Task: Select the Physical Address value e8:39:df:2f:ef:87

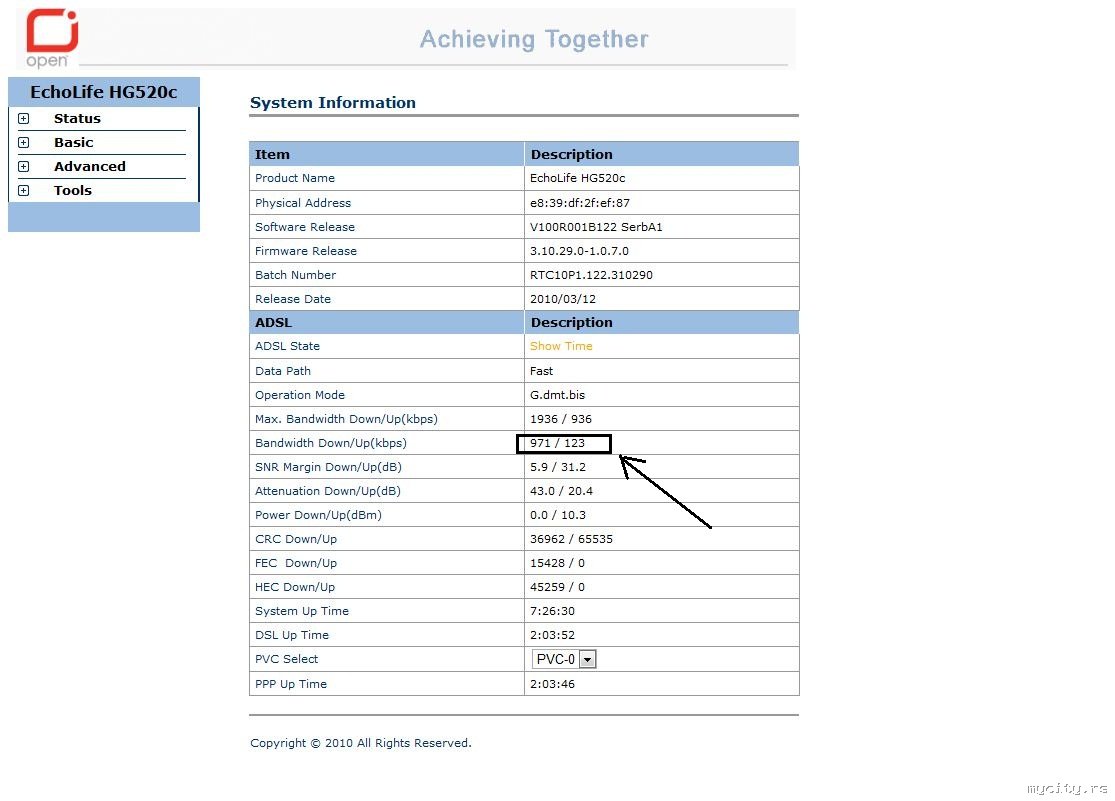Action: 580,203
